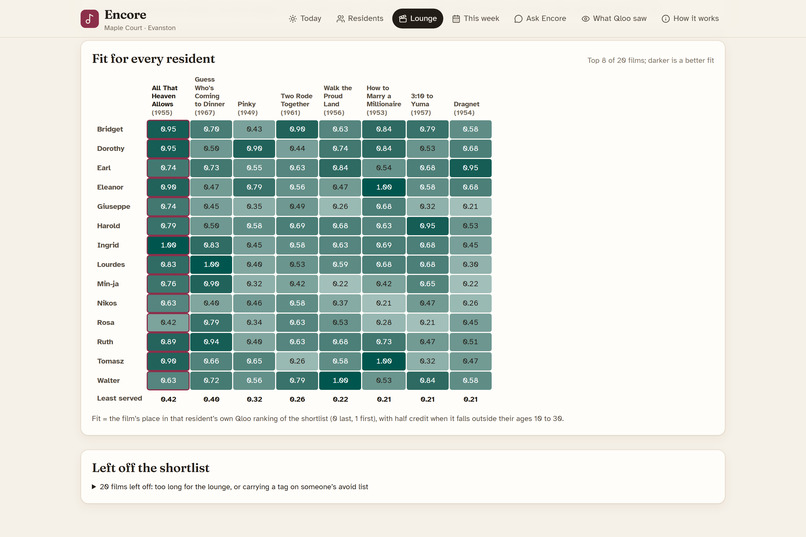The image size is (806, 537).
Task: Click the Encore app title
Action: [125, 15]
